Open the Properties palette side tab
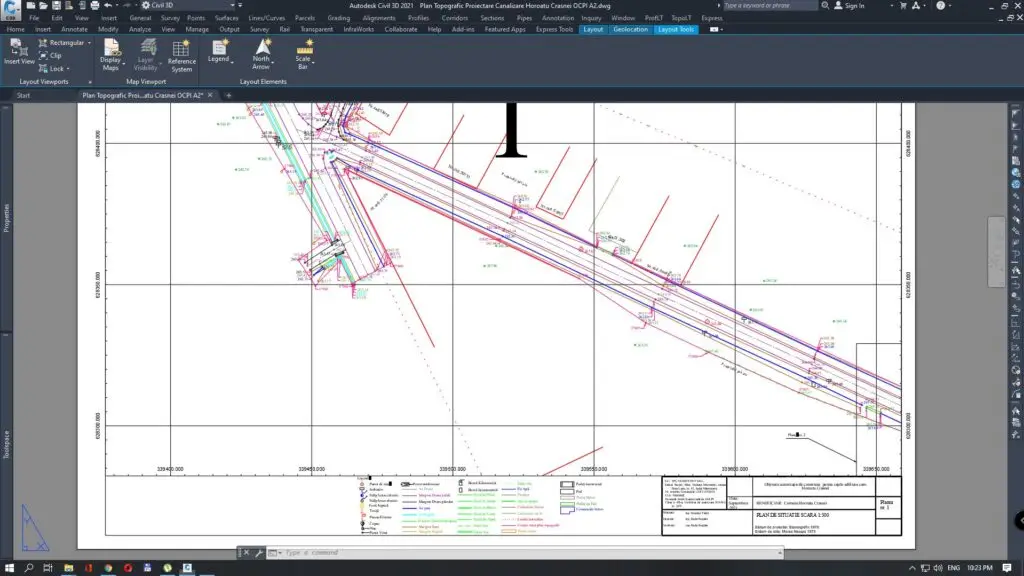1024x576 pixels. point(7,218)
